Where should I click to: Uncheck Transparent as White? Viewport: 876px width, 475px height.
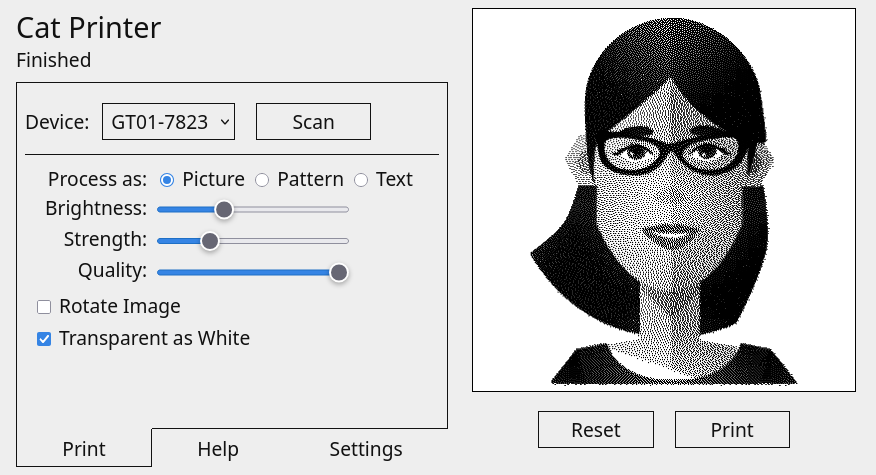[x=44, y=339]
